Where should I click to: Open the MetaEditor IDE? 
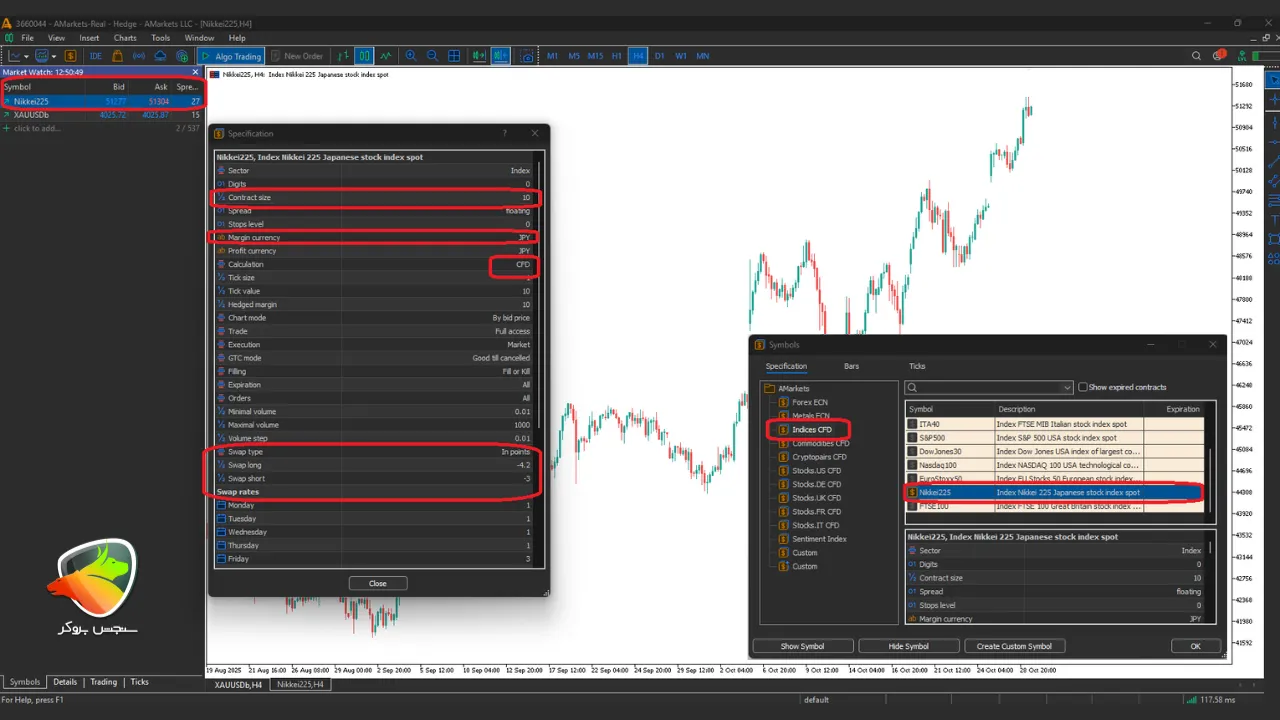pos(95,56)
